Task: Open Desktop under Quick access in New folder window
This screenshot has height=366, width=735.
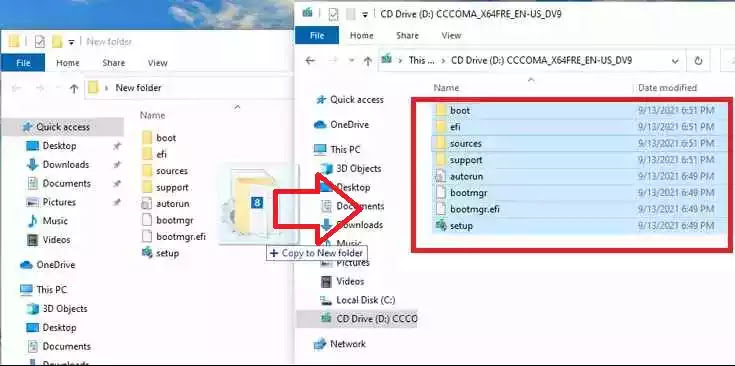Action: click(x=59, y=146)
